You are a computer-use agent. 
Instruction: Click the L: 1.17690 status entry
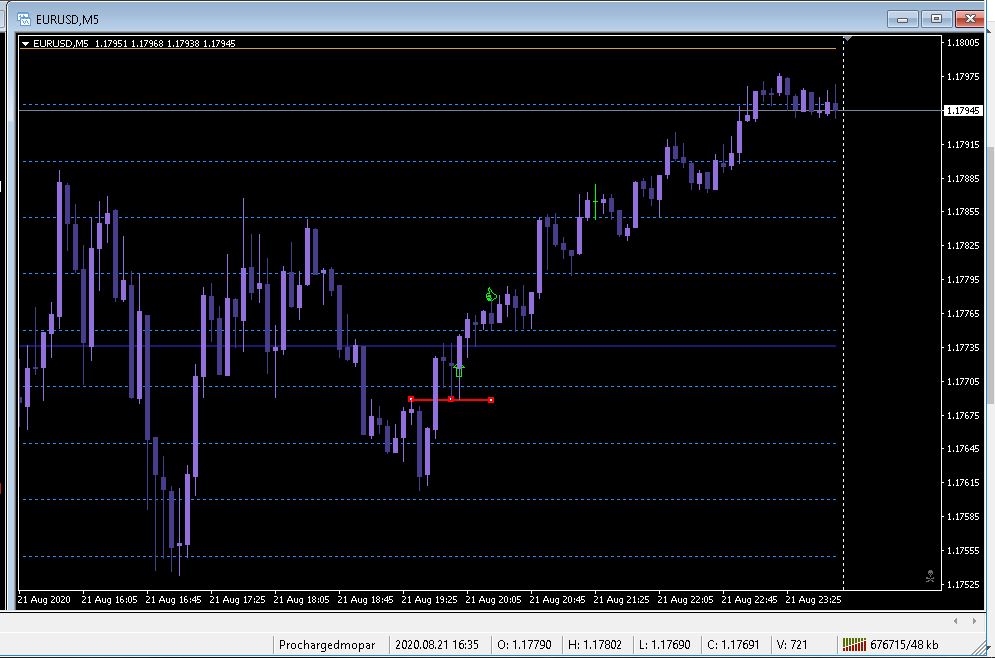(x=664, y=645)
